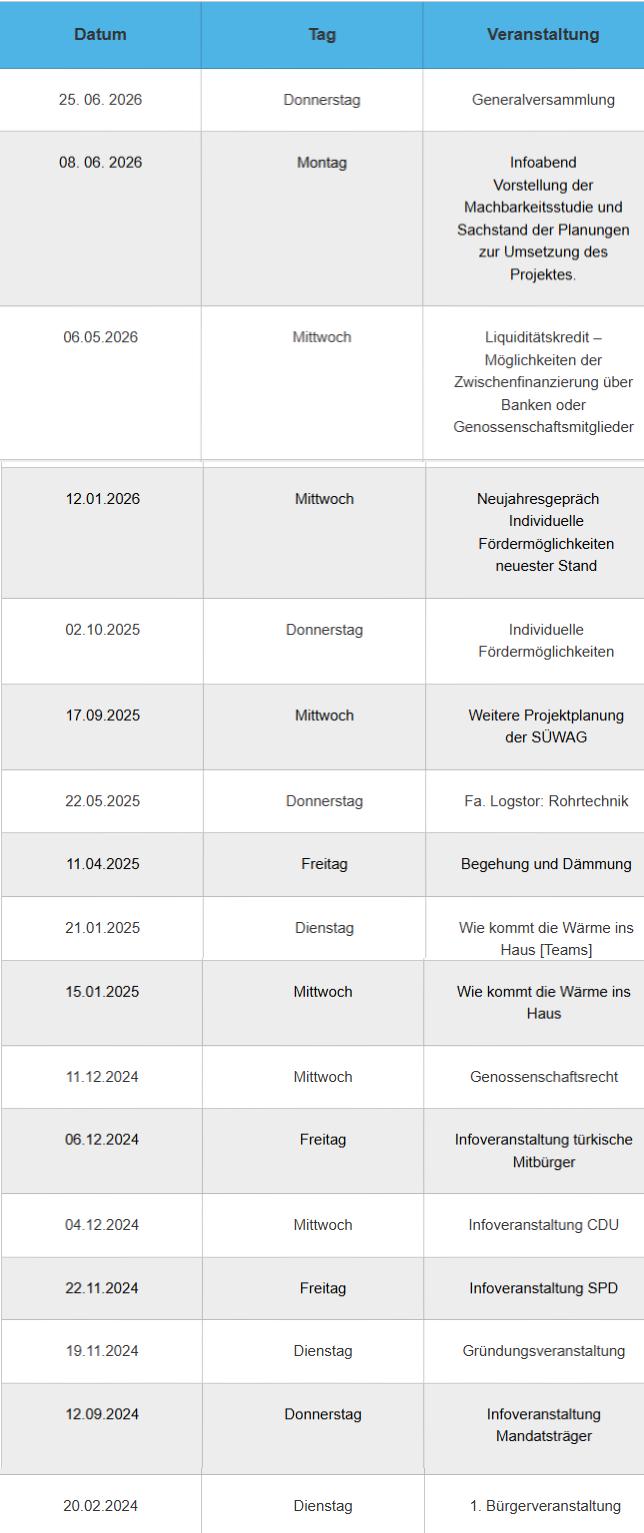Click the Veranstaltung column header
This screenshot has width=644, height=1533.
click(x=543, y=35)
